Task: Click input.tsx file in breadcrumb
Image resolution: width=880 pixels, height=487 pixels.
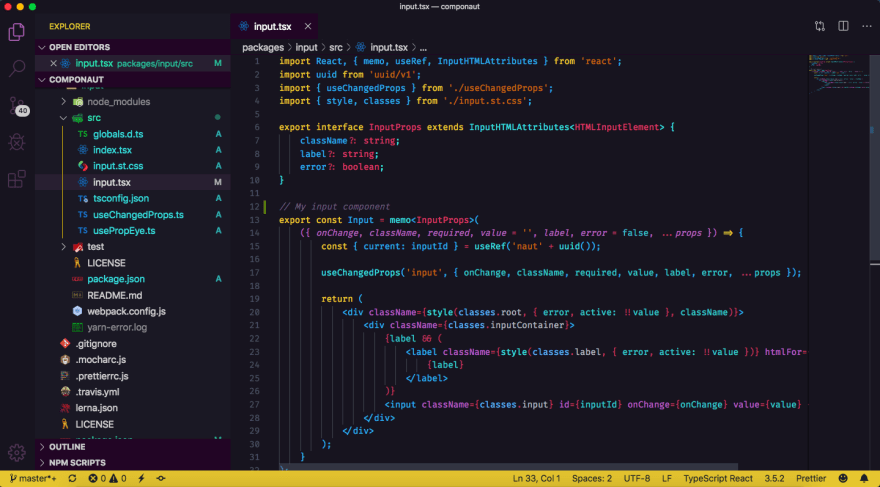Action: (x=382, y=48)
